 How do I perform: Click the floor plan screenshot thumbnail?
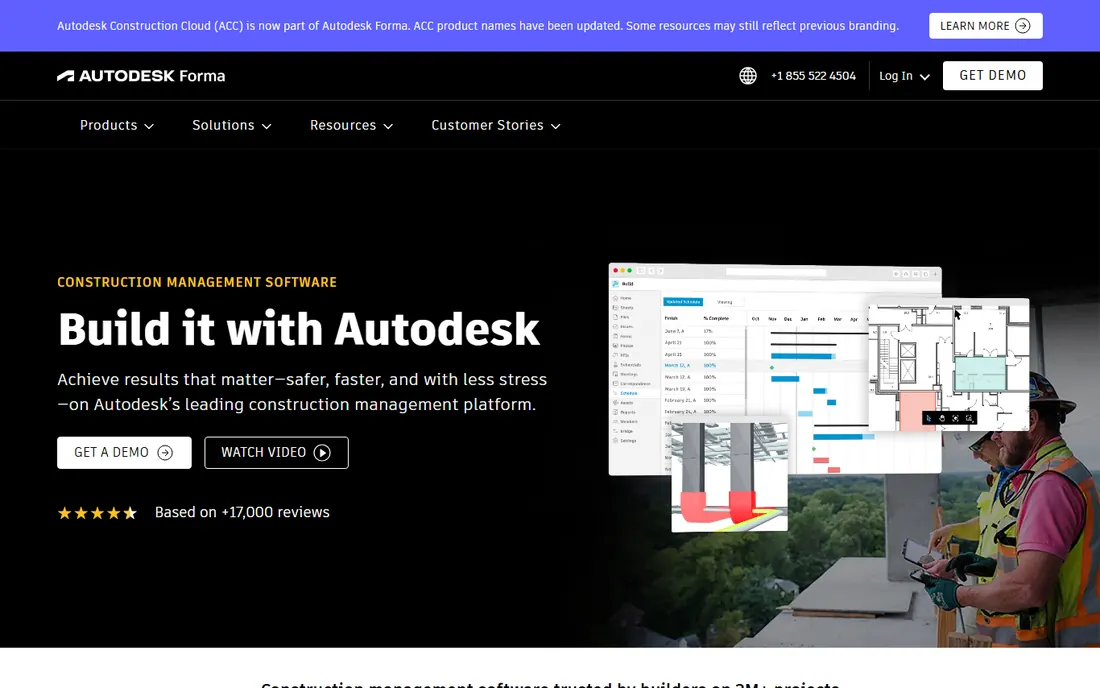tap(948, 365)
